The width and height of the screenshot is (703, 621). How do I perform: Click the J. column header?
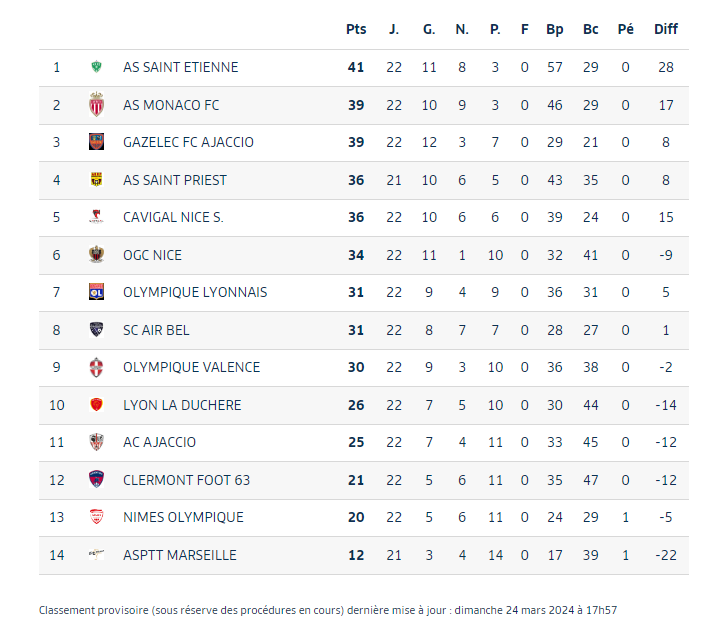click(x=394, y=29)
